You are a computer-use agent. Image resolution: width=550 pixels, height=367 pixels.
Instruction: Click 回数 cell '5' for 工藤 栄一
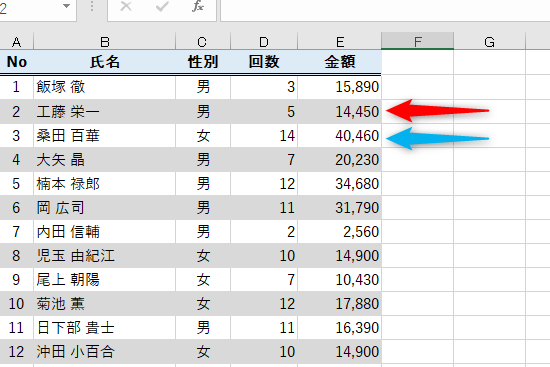(264, 112)
